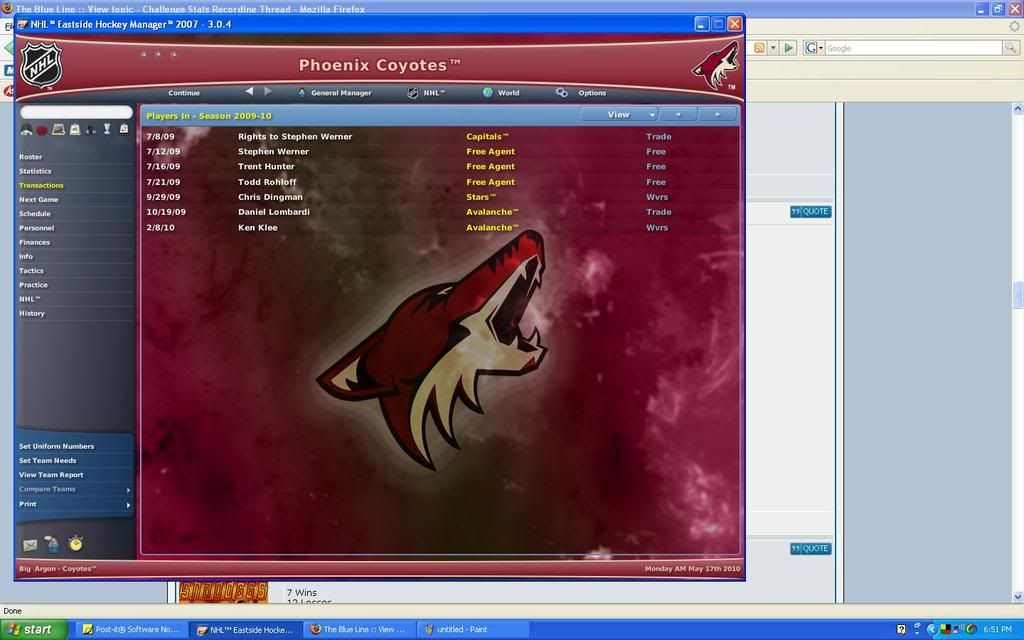This screenshot has height=640, width=1024.
Task: Click the Capitals team link
Action: click(x=487, y=136)
